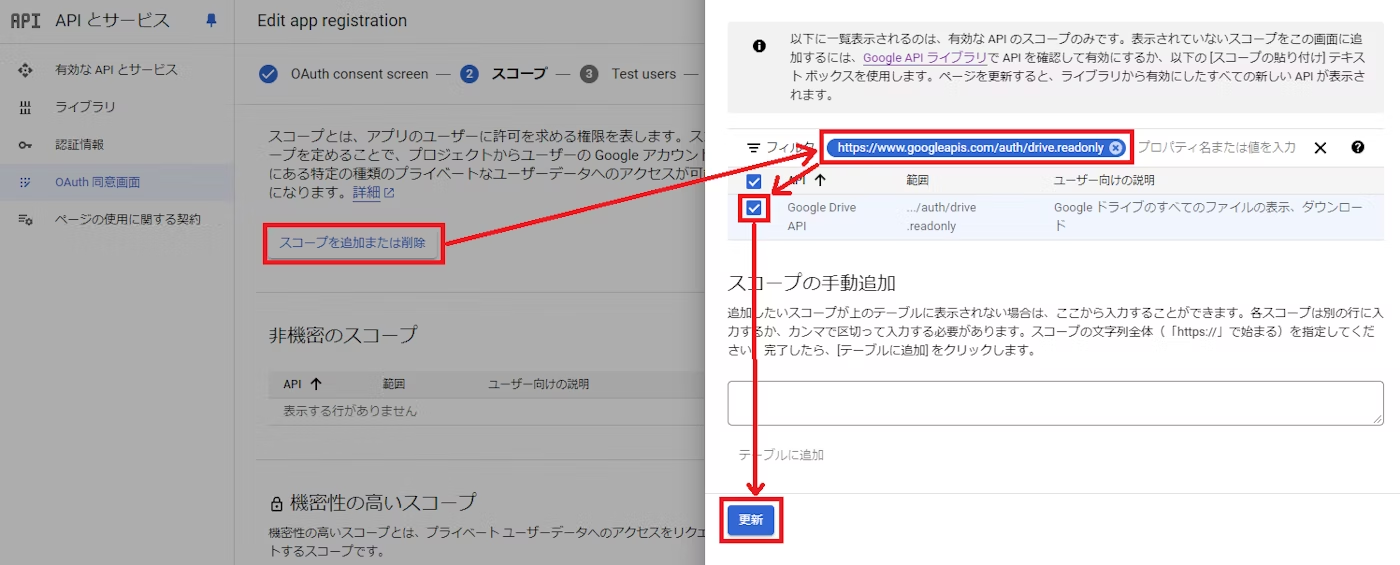Click the pin icon beside API とサービス
Image resolution: width=1400 pixels, height=565 pixels.
point(211,20)
